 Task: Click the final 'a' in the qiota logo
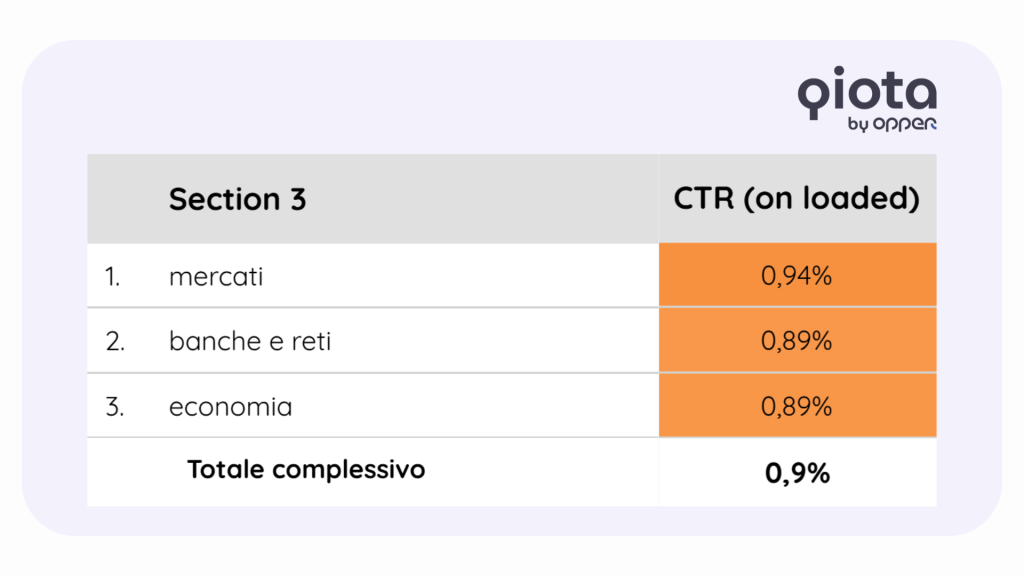coord(921,94)
